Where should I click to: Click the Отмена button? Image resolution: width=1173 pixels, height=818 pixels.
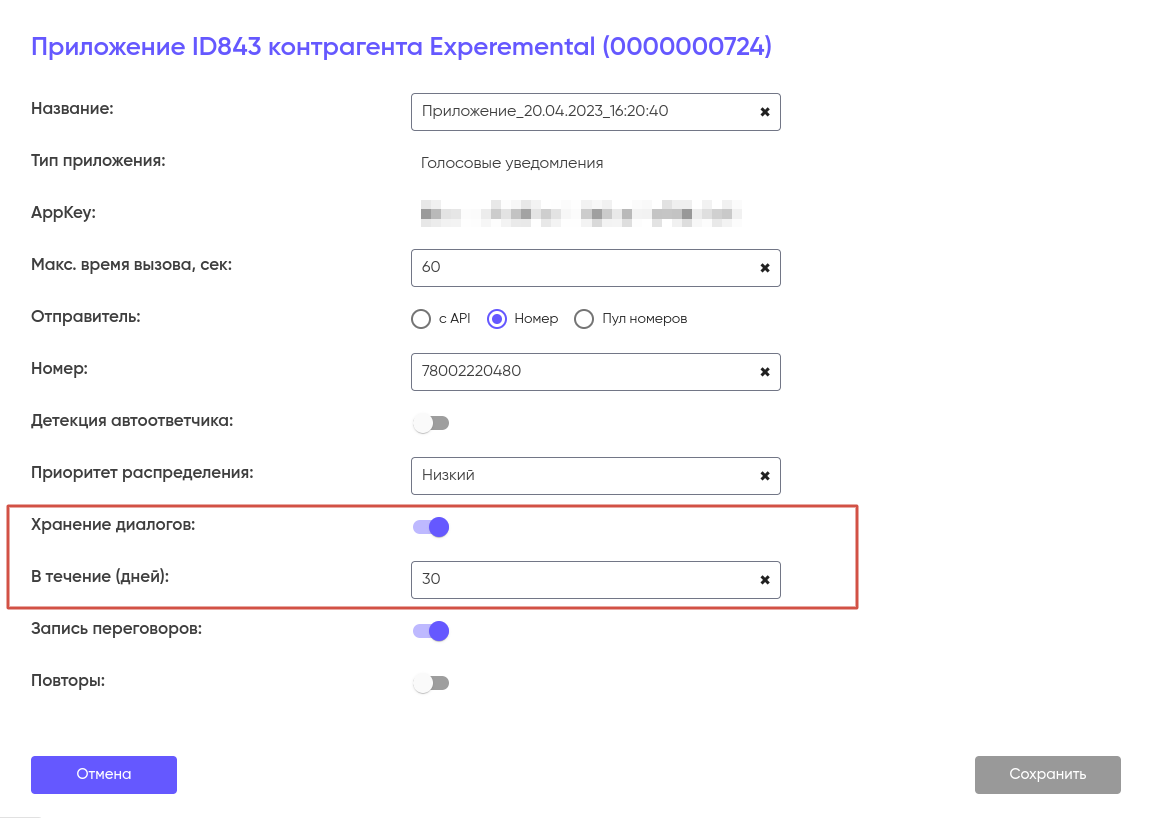coord(104,775)
